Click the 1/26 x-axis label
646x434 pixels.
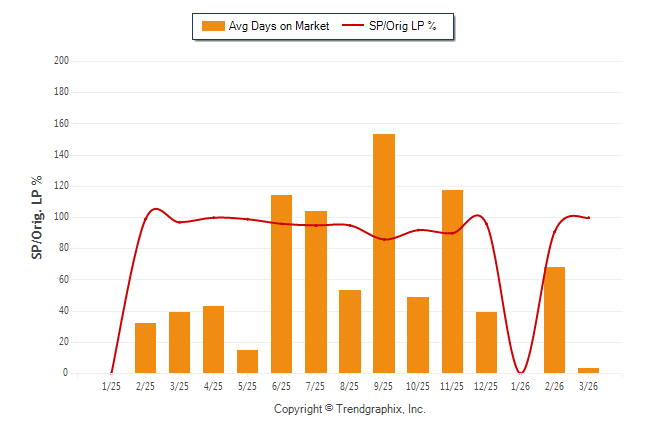tap(520, 386)
